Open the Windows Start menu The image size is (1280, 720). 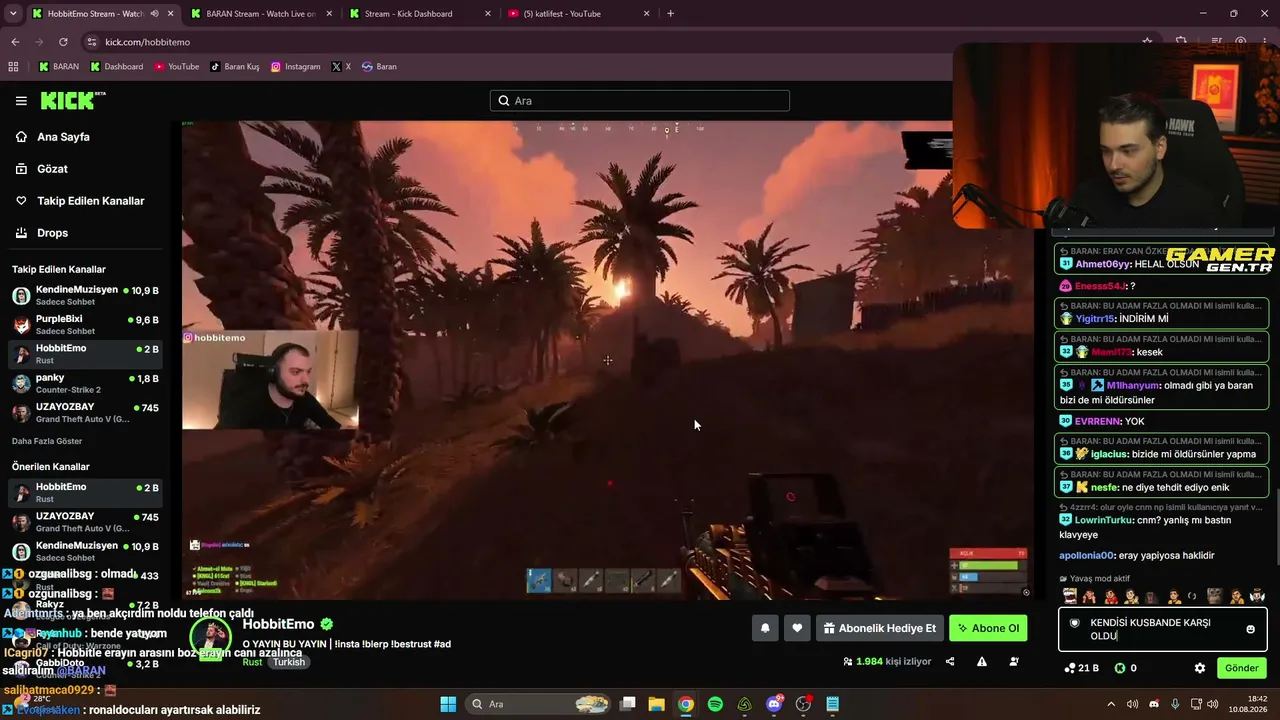click(x=448, y=704)
